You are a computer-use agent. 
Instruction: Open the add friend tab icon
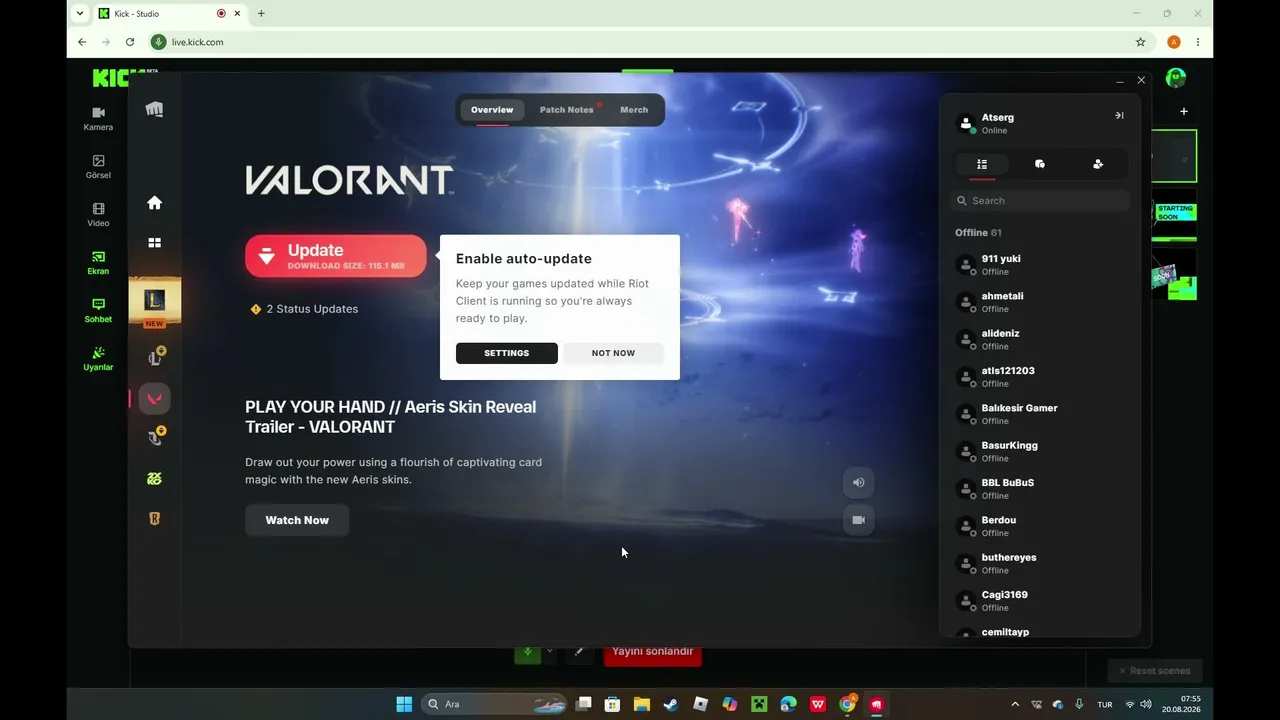pyautogui.click(x=1098, y=164)
